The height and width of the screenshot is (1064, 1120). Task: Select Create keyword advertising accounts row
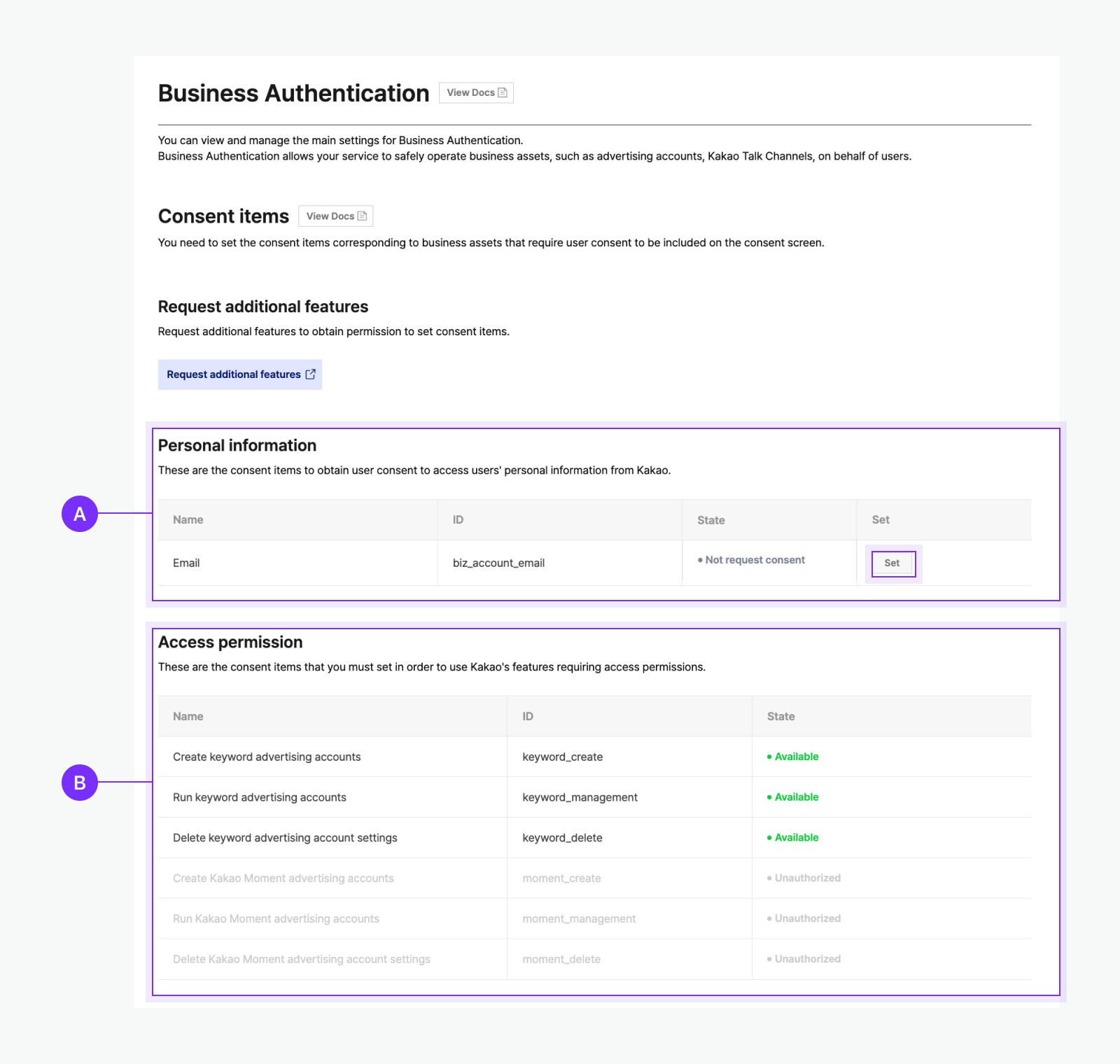tap(267, 757)
